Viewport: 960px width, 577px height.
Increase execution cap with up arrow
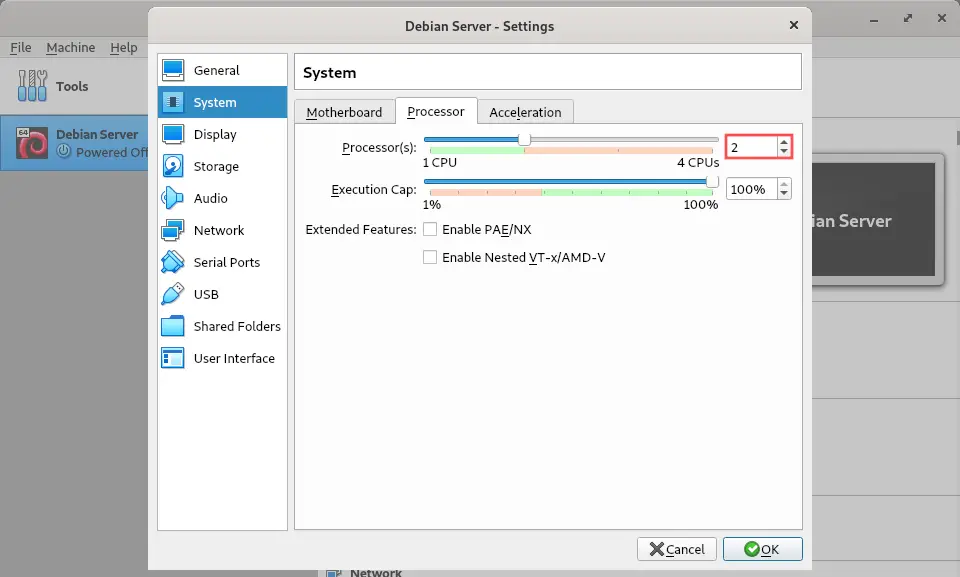[784, 184]
